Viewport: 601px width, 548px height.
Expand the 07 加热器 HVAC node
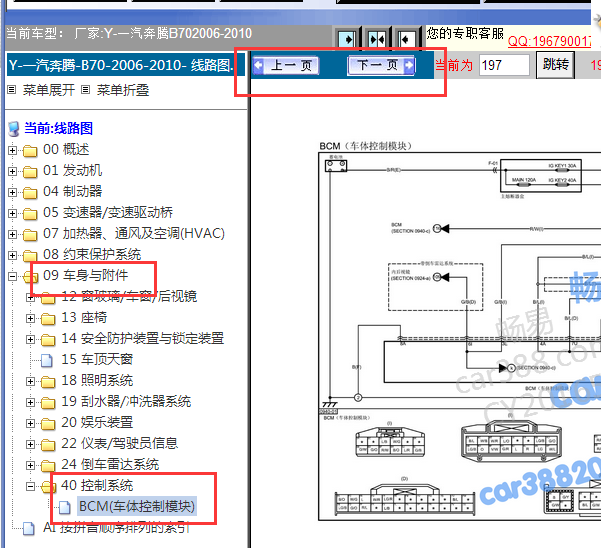[13, 234]
